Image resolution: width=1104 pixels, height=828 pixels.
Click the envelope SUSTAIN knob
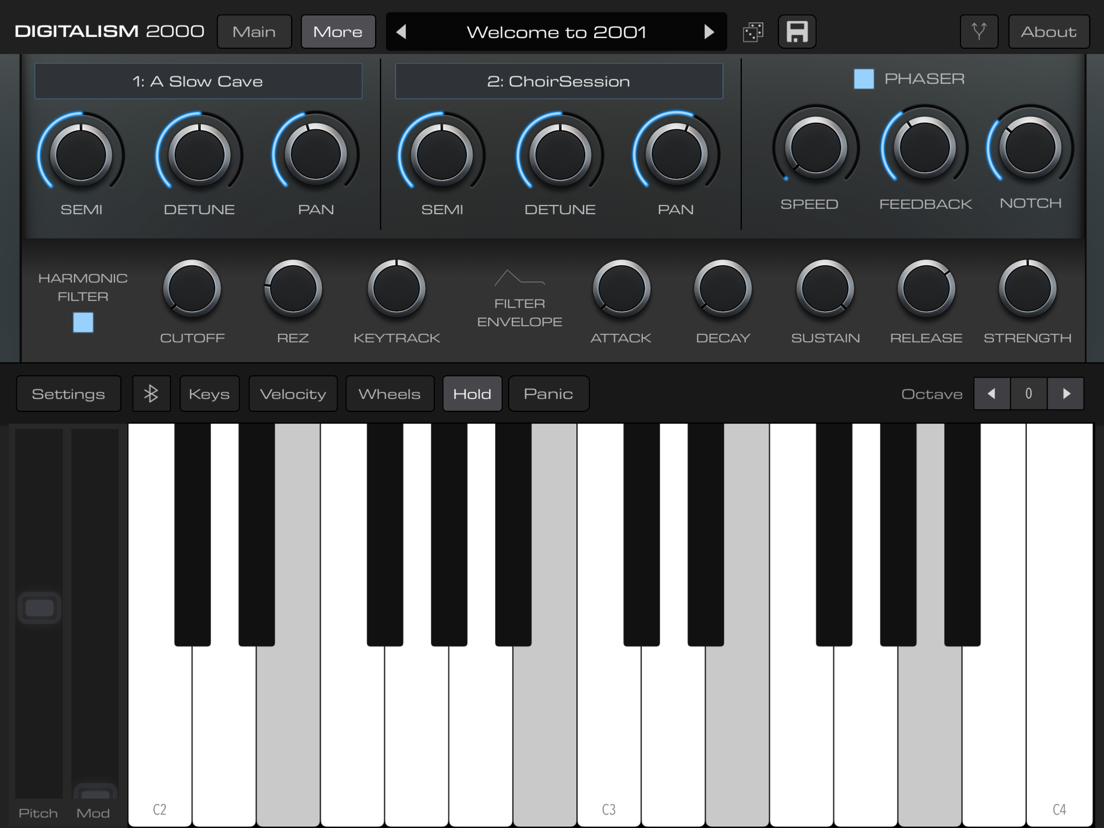(825, 289)
